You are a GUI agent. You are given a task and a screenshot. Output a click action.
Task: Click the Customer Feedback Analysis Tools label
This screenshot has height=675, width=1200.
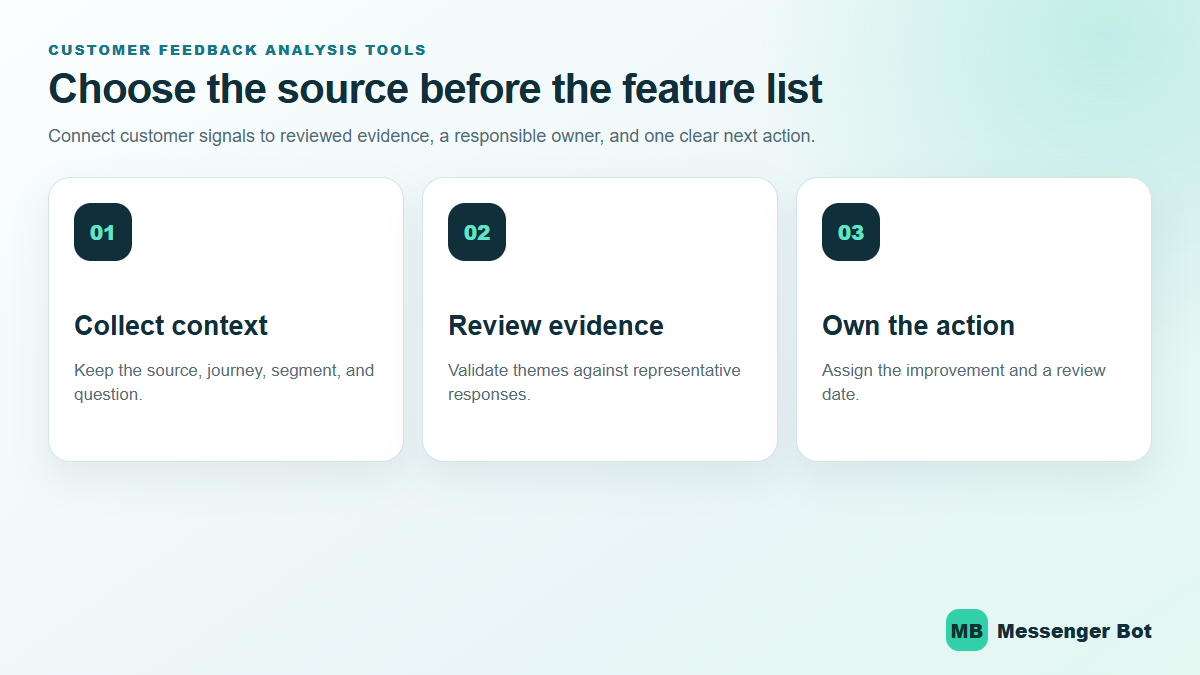pyautogui.click(x=237, y=50)
